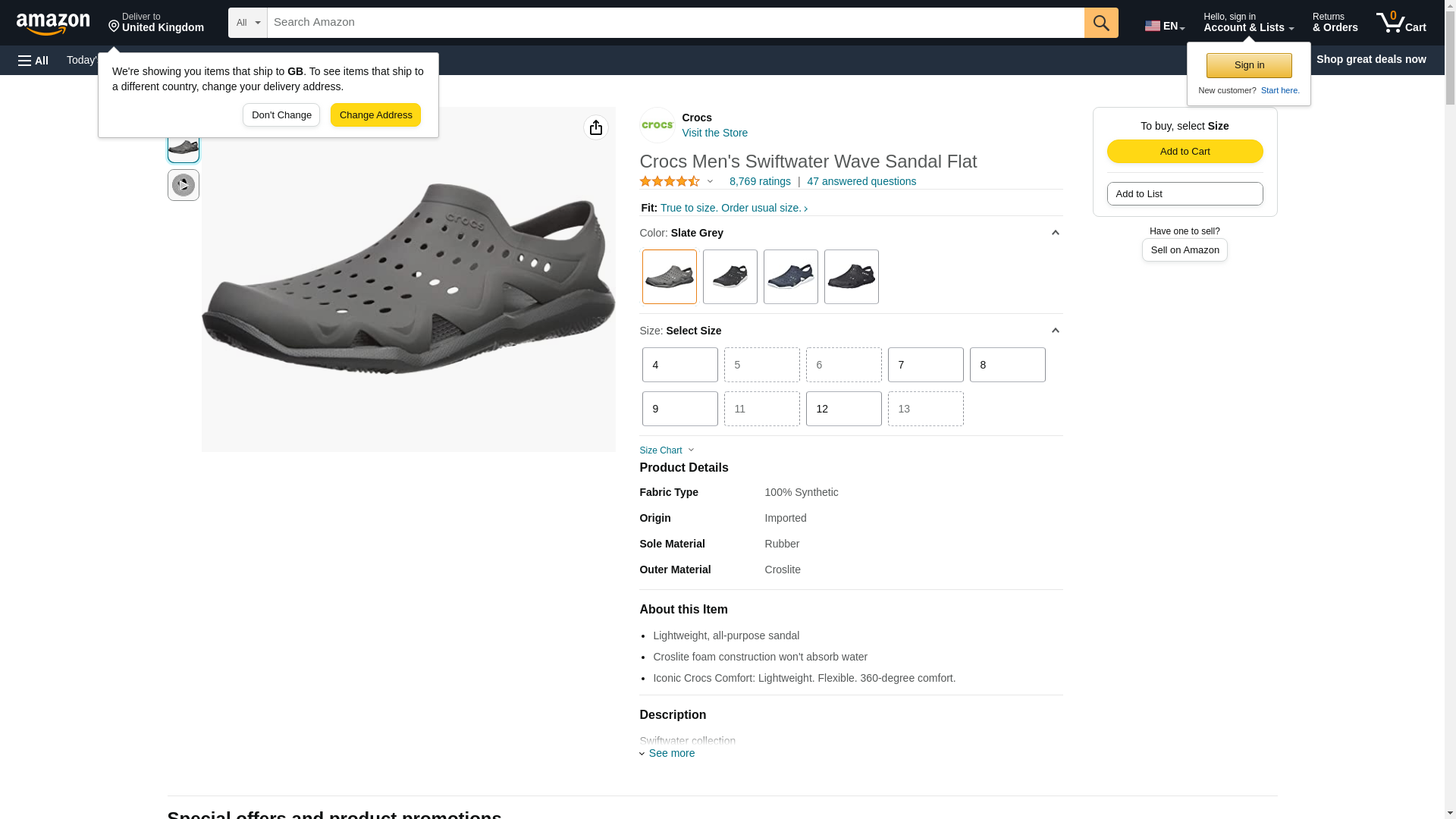Screen dimensions: 1456x819
Task: Open Returns & Orders
Action: click(x=1335, y=23)
